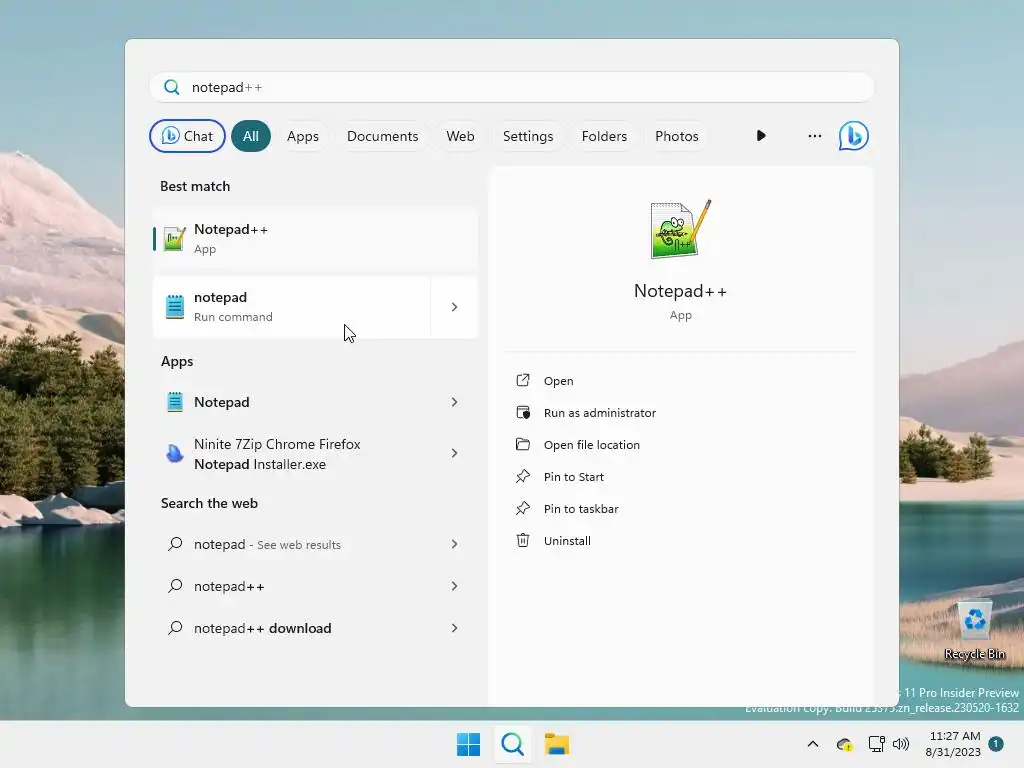The height and width of the screenshot is (768, 1024).
Task: Click the volume speaker tray icon
Action: tap(901, 744)
